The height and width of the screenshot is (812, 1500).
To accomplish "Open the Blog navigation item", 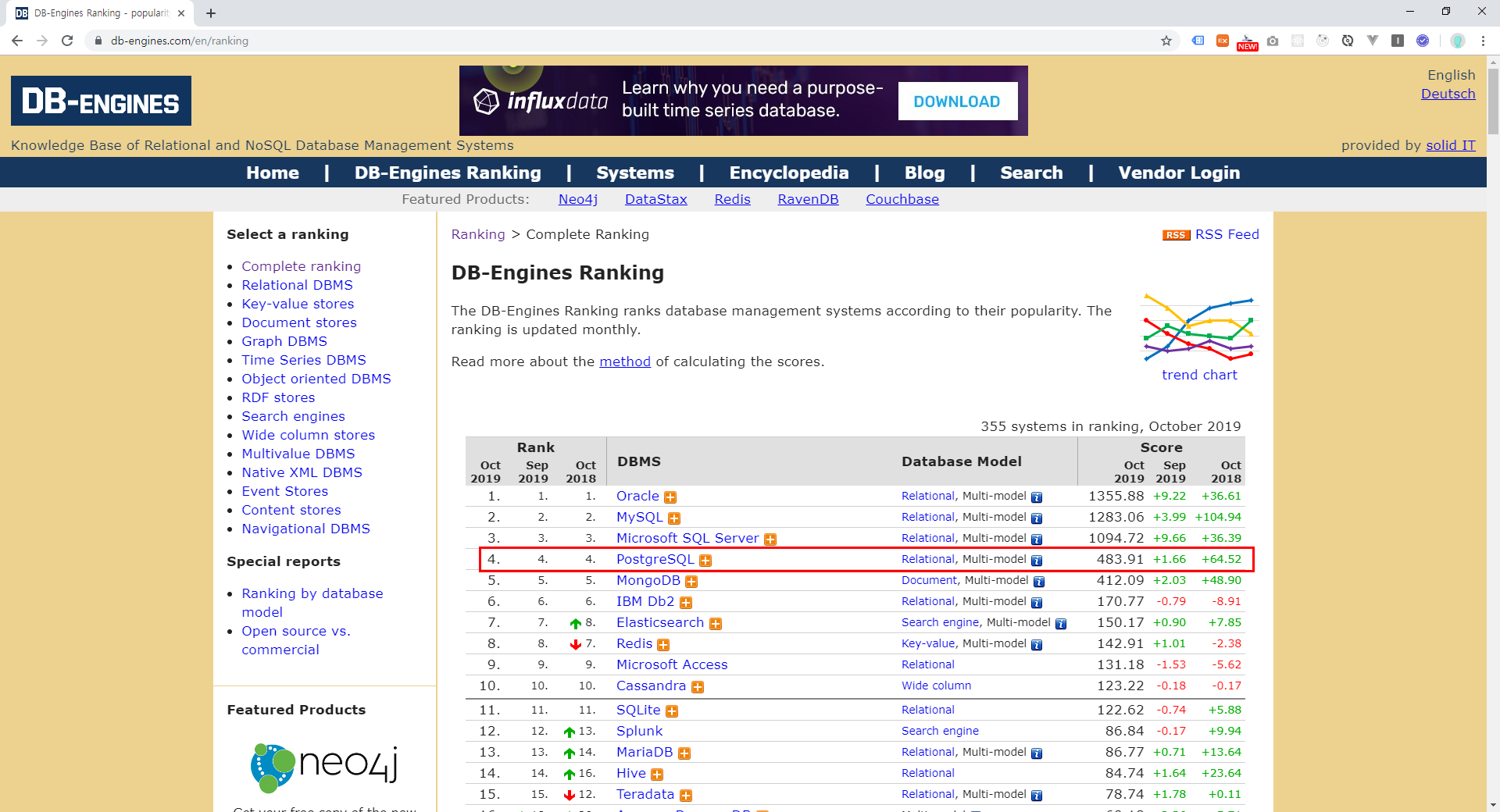I will [925, 173].
